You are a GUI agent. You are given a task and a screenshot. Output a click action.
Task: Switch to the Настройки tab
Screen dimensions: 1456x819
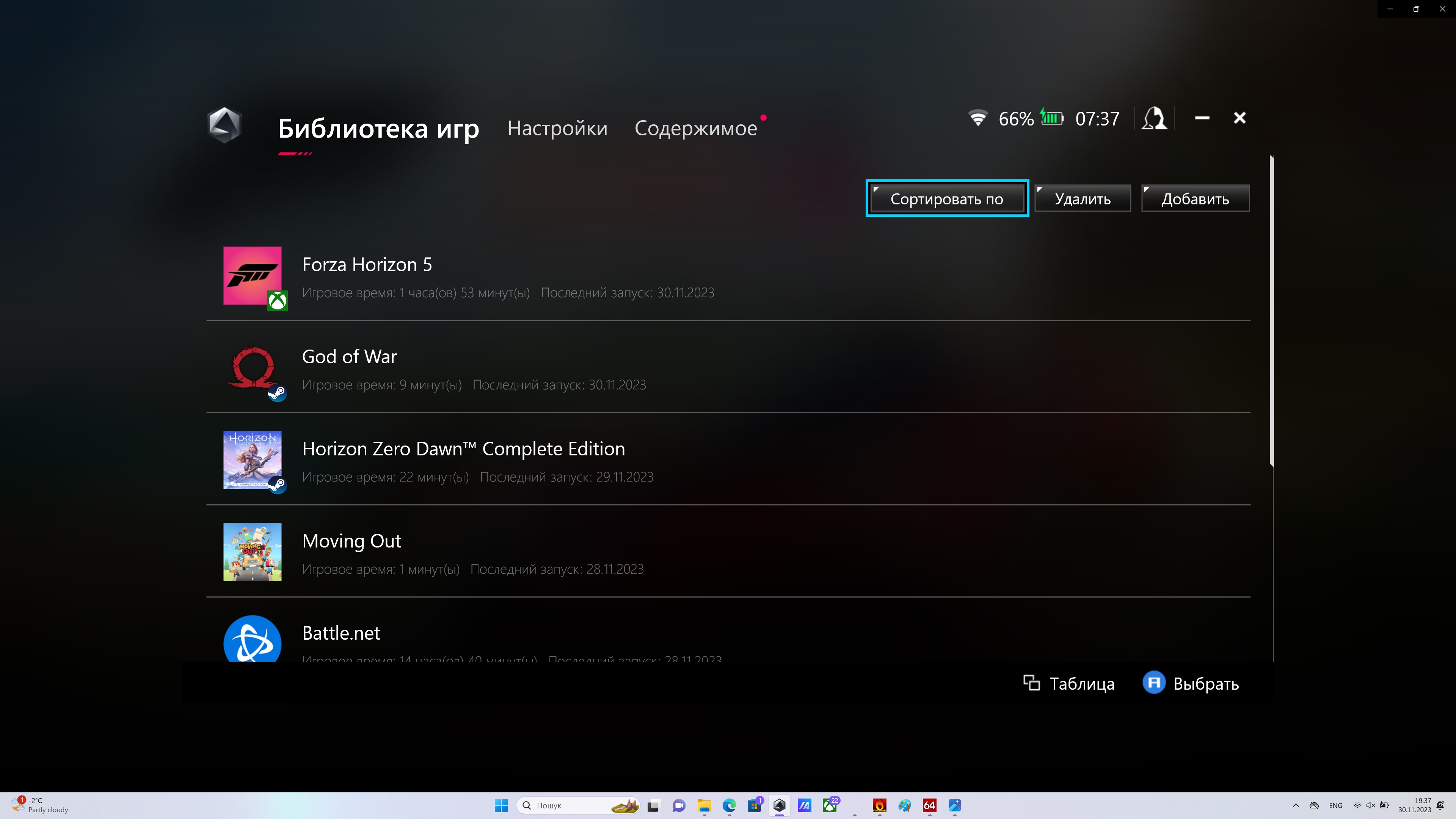557,128
